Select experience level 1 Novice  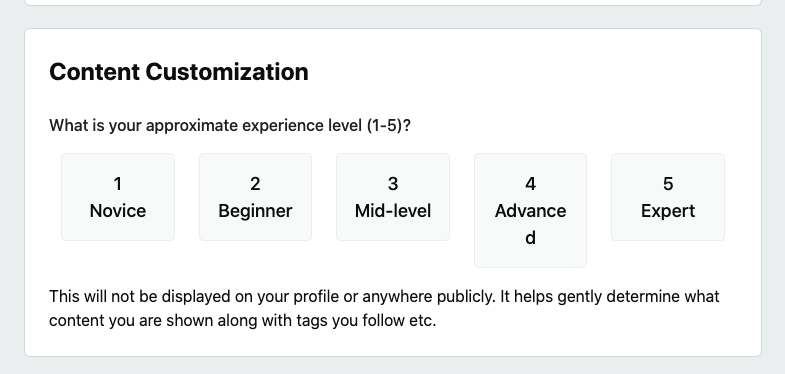pos(118,197)
